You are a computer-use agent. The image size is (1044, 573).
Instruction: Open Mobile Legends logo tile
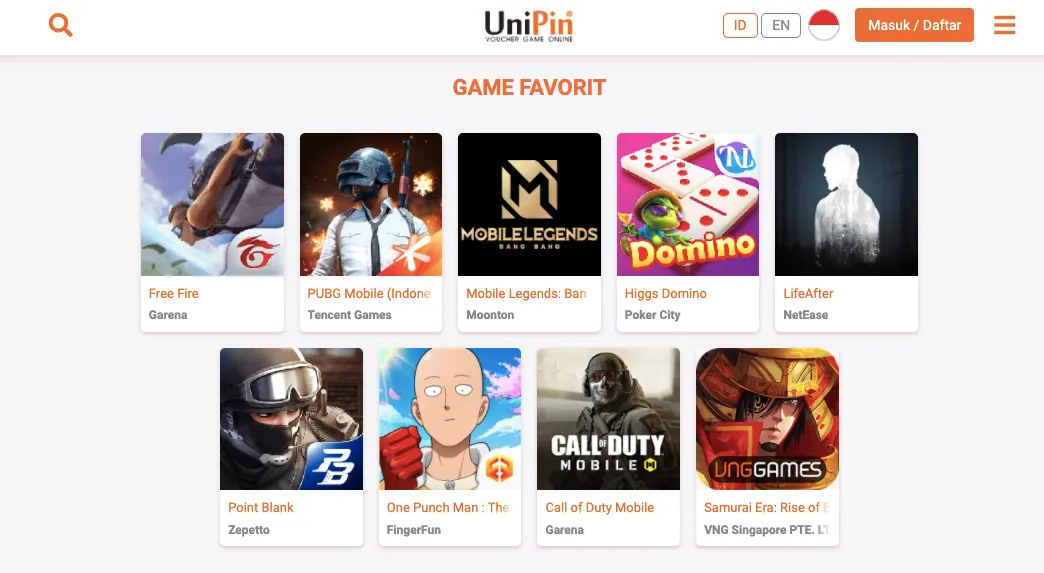pos(529,204)
